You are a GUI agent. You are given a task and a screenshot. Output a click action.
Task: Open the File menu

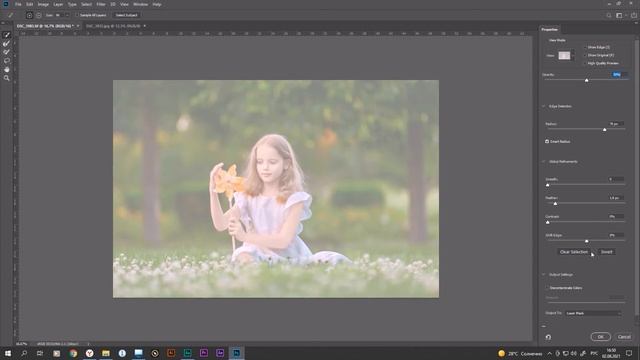18,4
